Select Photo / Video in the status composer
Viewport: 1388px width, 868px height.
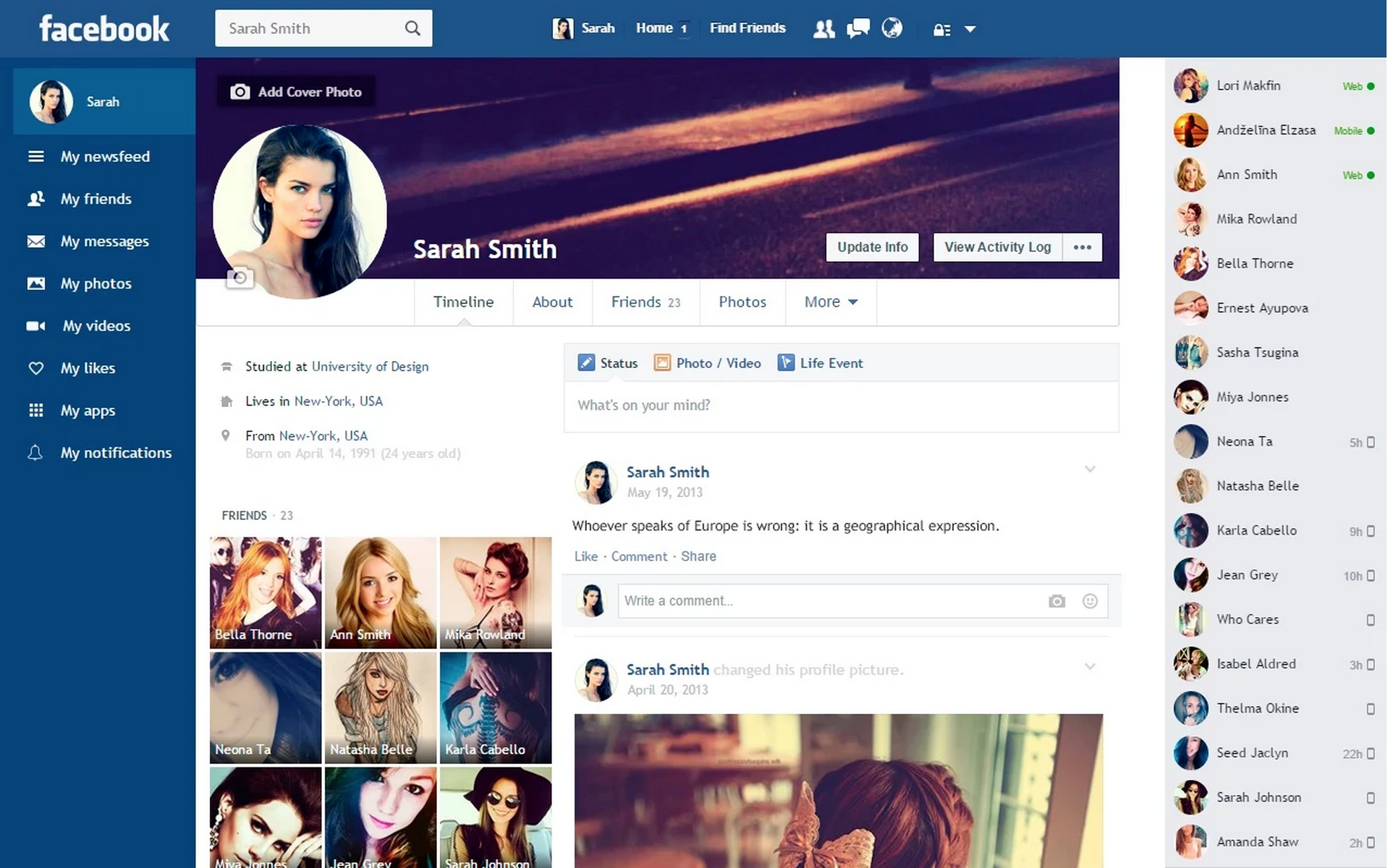pos(707,362)
